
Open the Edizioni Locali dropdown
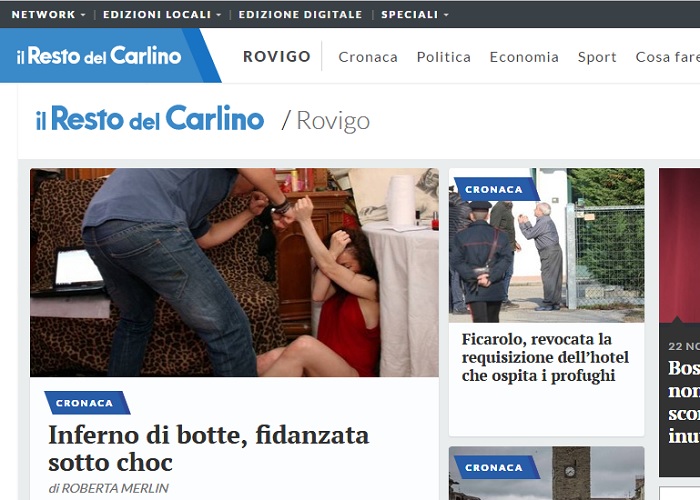162,15
